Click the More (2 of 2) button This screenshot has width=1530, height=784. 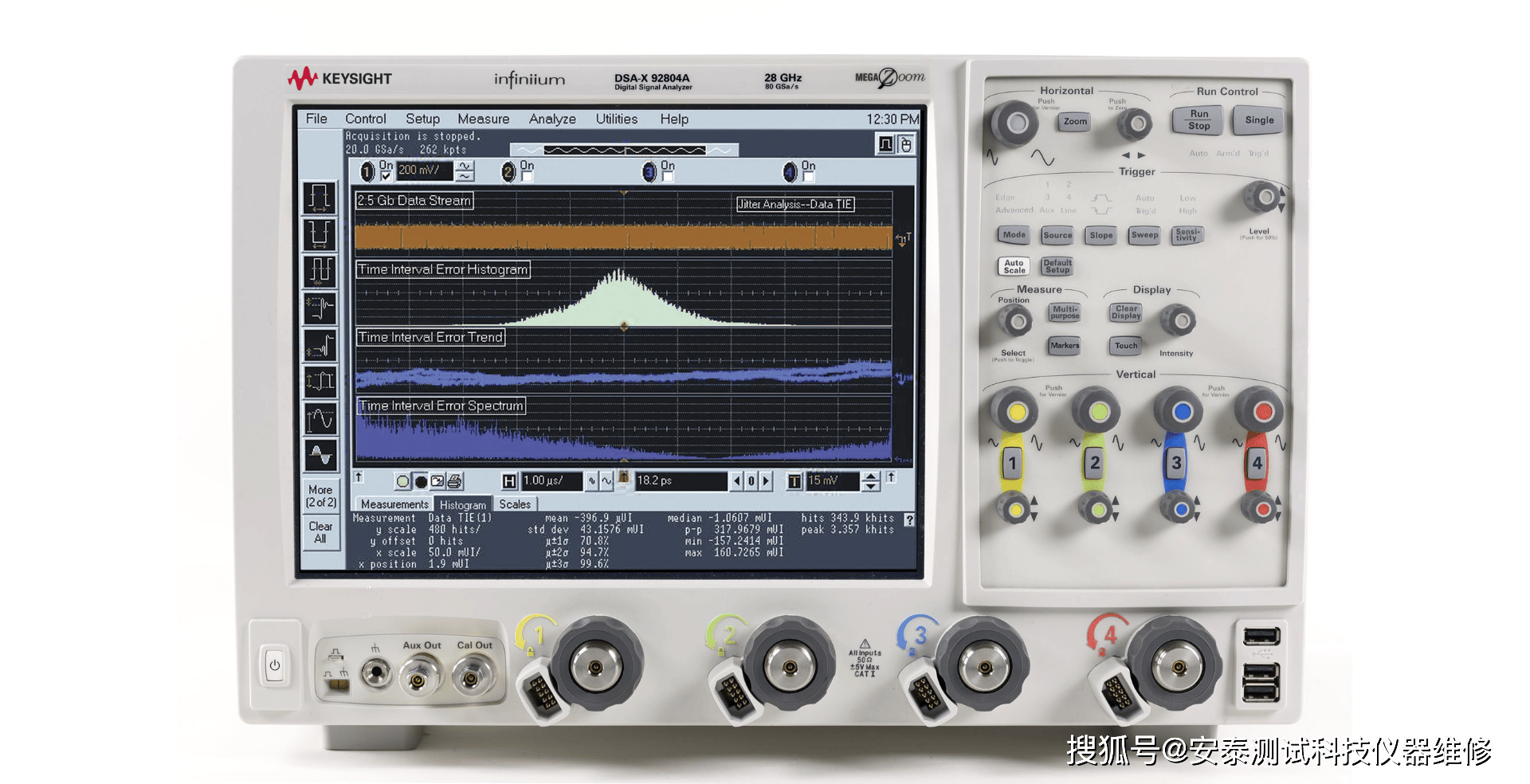(320, 496)
